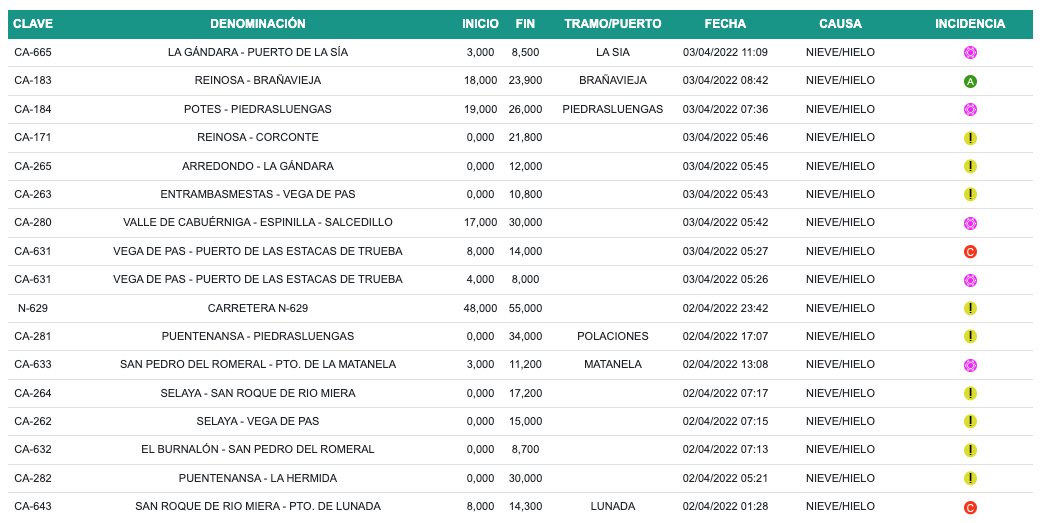Click the 'MATANELA' tramo cell
1045x523 pixels.
(612, 364)
